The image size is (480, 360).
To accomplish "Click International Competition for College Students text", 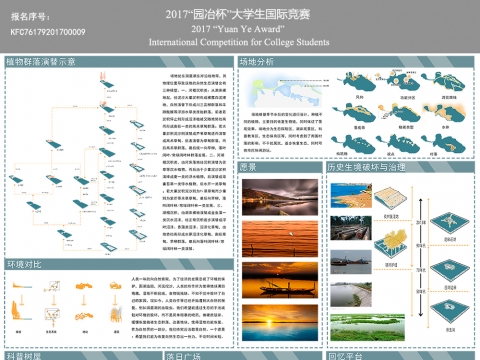I will coord(239,42).
